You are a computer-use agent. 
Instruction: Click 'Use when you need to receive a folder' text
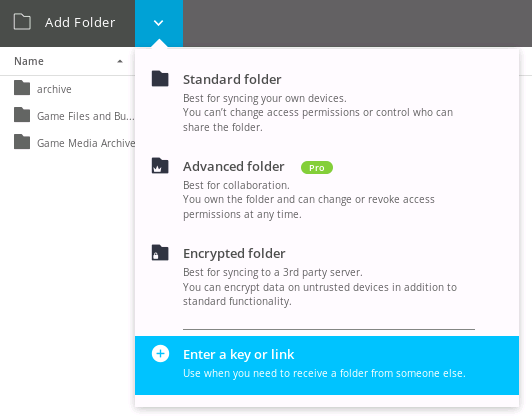click(x=324, y=373)
